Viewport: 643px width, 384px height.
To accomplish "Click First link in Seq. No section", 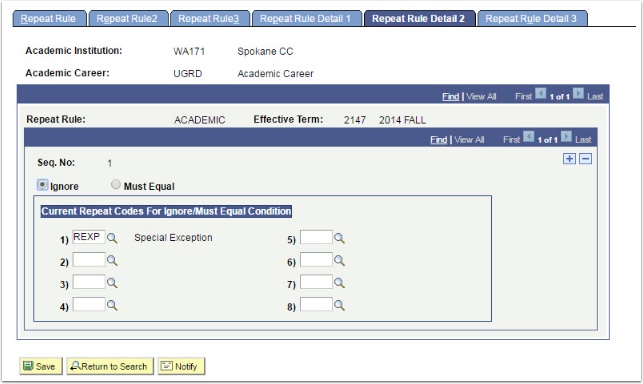I will tap(511, 139).
